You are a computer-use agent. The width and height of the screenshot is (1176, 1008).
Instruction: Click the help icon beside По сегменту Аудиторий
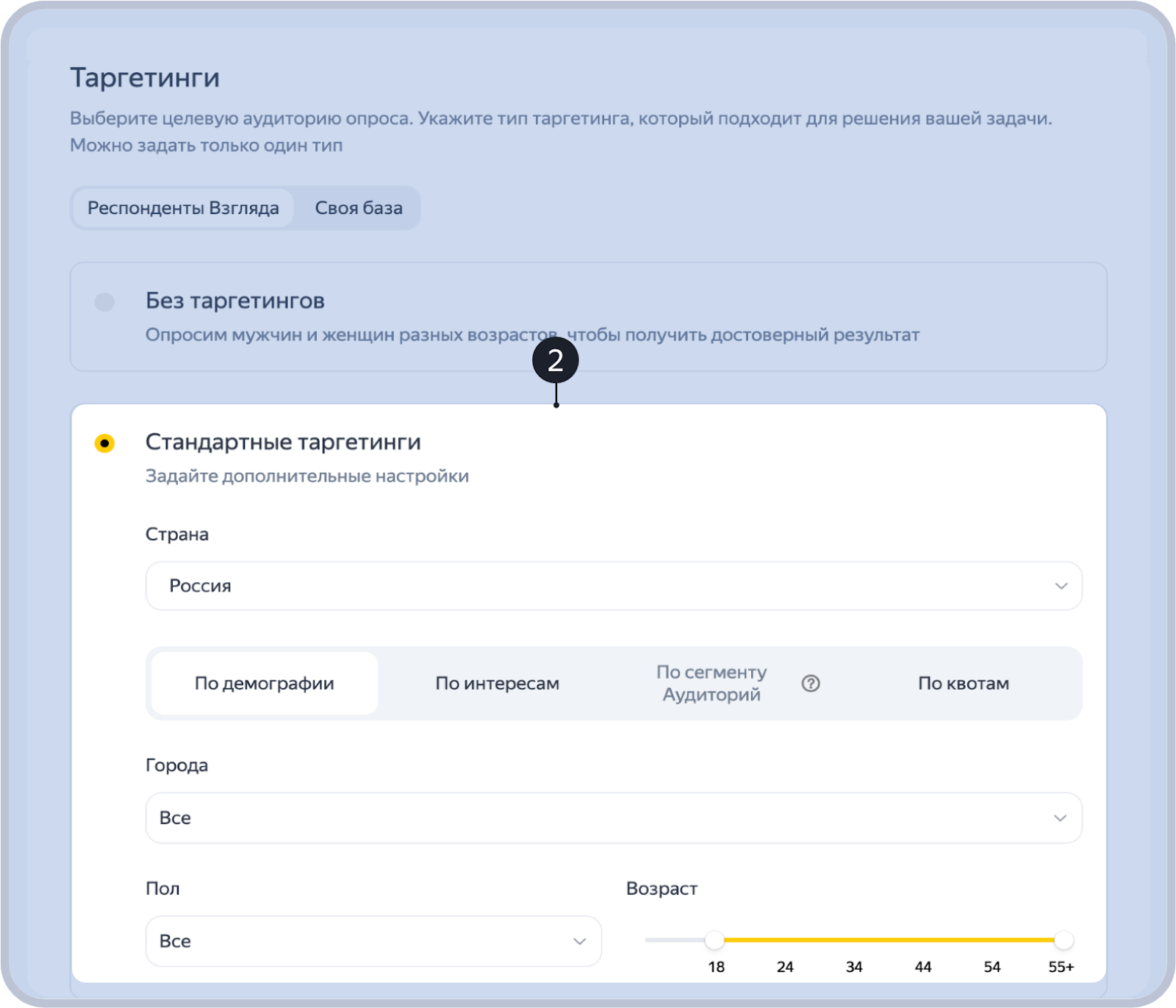[811, 683]
